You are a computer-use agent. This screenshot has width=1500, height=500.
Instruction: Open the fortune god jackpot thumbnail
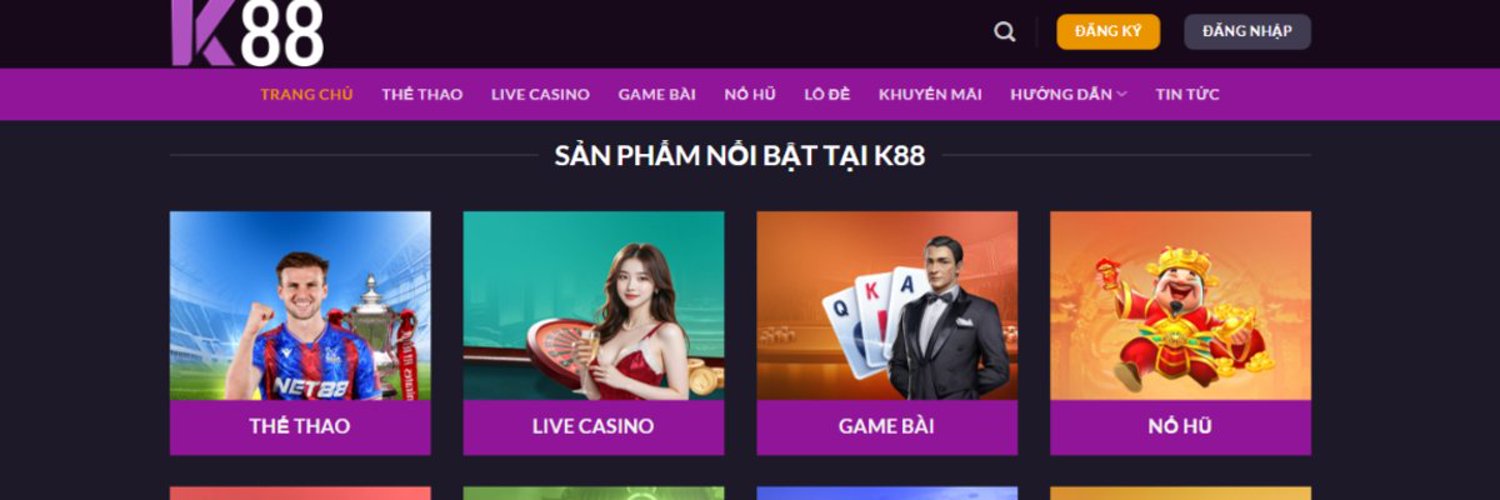tap(1180, 306)
